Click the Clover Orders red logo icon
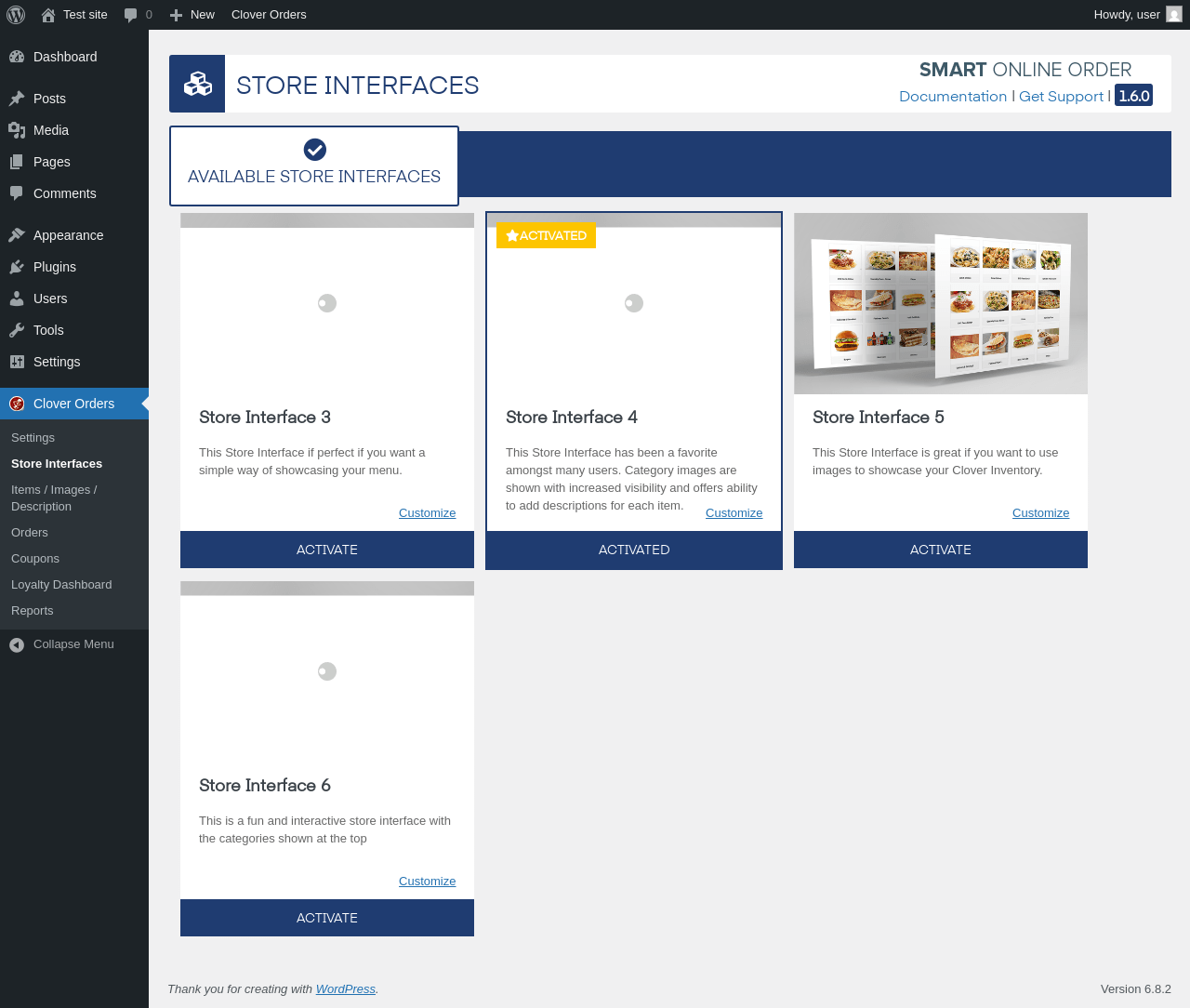This screenshot has height=1008, width=1190. (17, 404)
